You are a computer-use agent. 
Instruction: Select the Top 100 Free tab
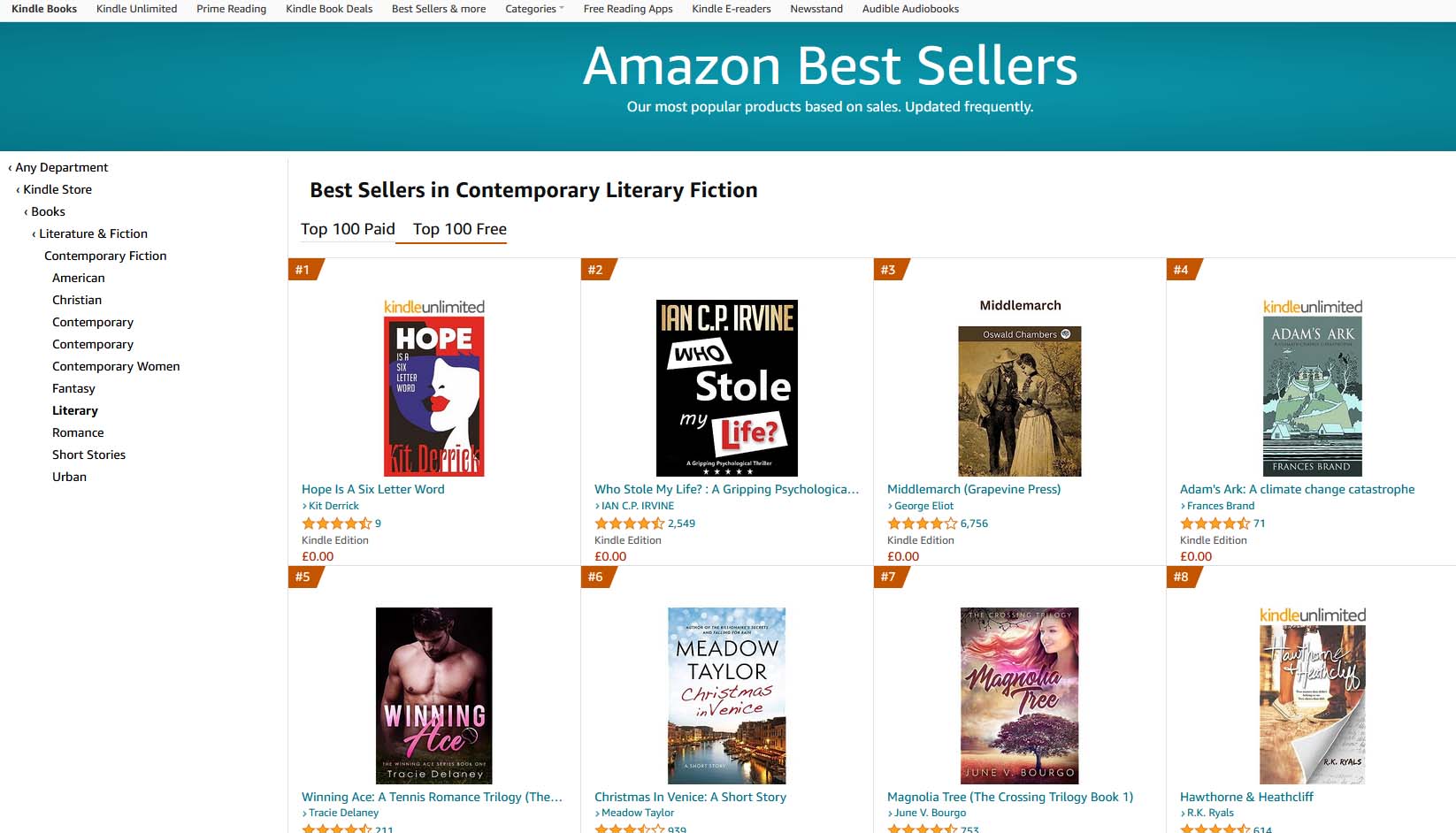(459, 229)
